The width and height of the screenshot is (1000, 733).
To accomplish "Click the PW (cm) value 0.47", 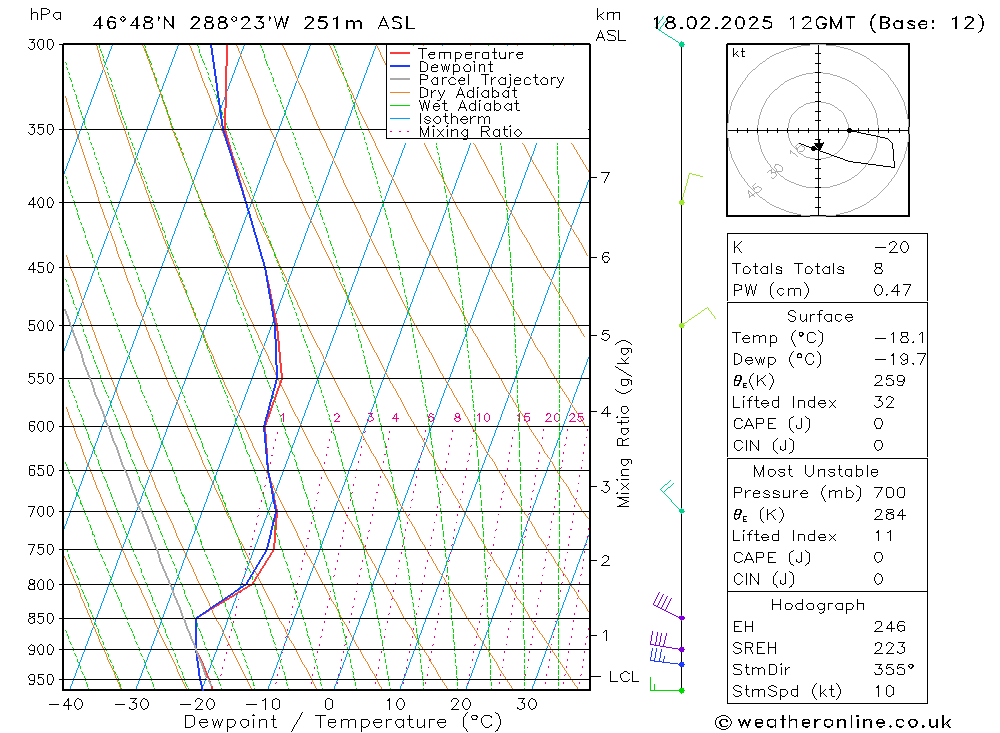I will [x=892, y=290].
